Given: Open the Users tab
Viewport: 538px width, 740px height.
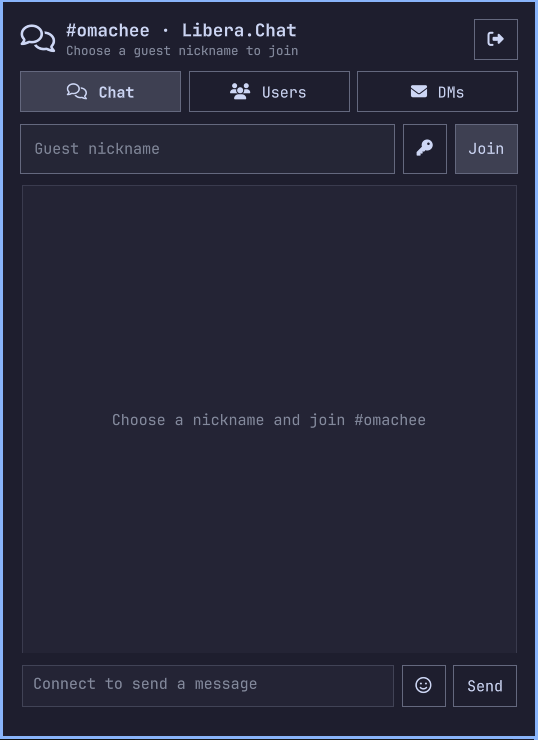Looking at the screenshot, I should pos(269,92).
